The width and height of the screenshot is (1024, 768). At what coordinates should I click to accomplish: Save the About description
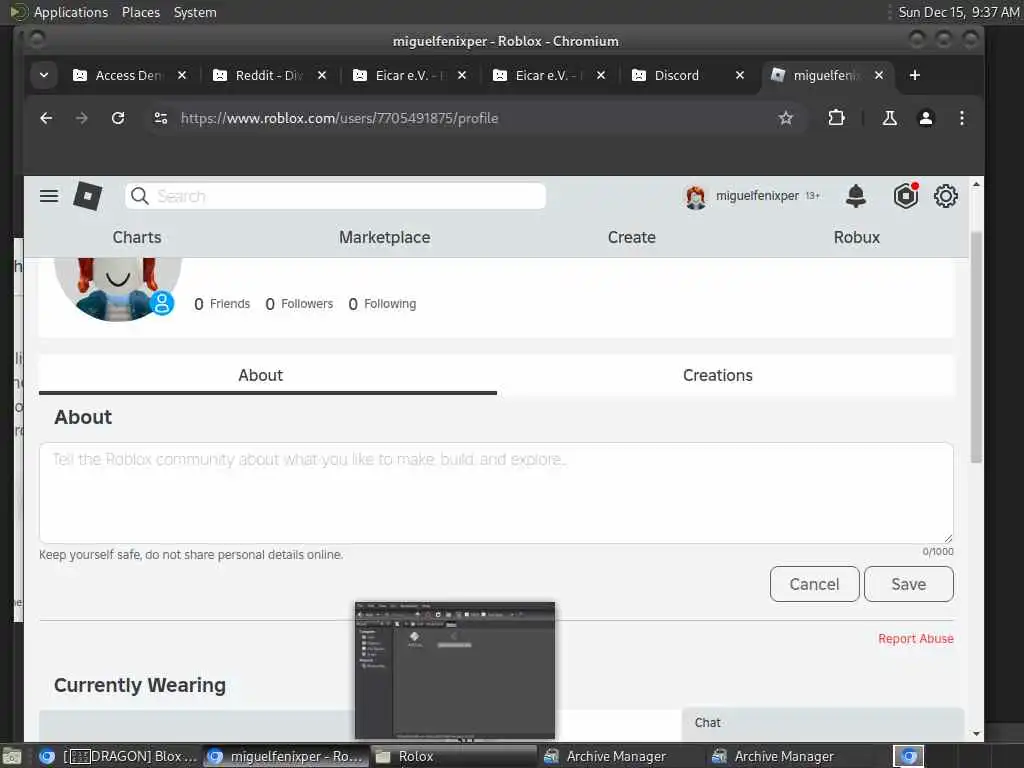(908, 584)
